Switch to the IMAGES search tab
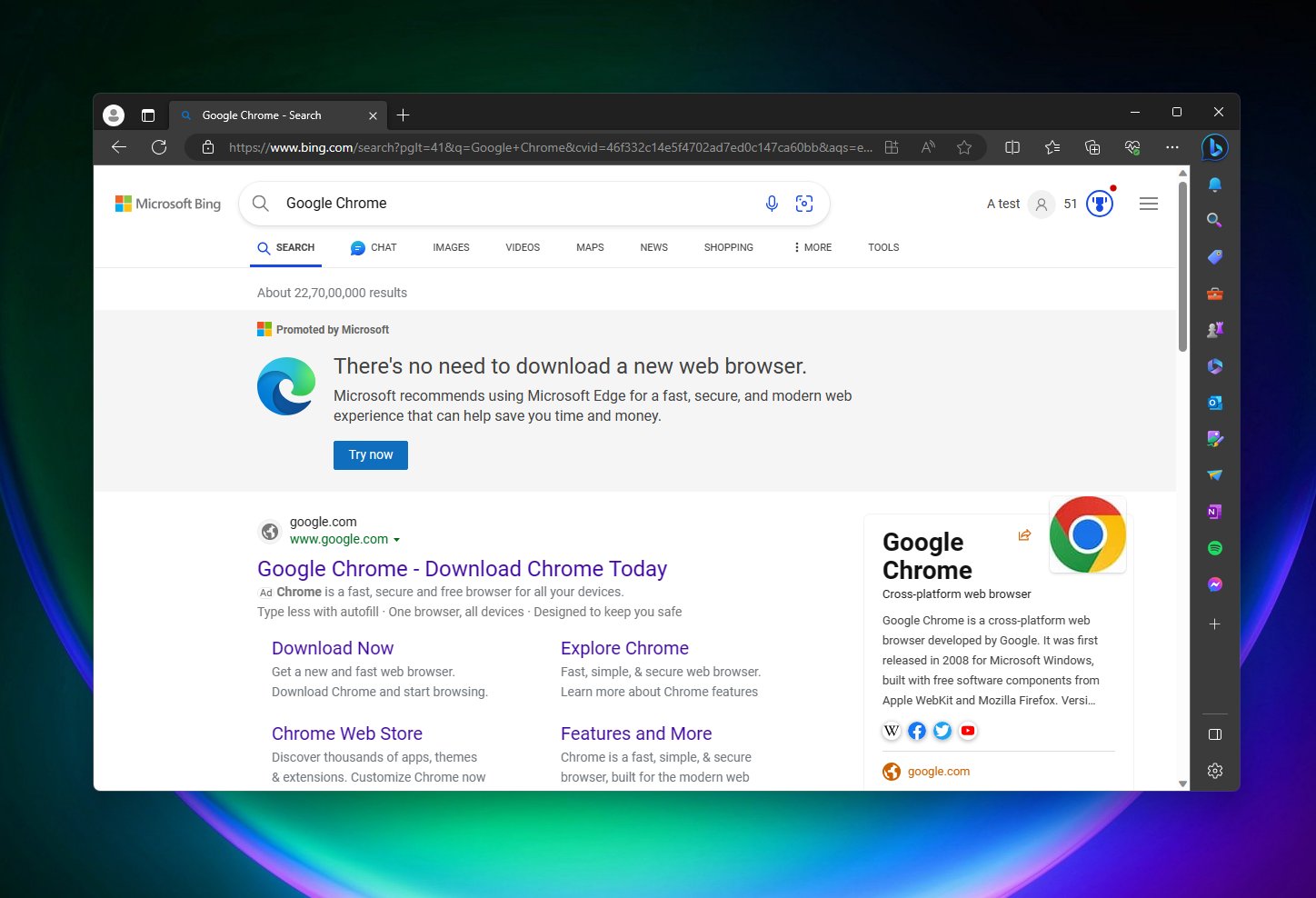This screenshot has height=898, width=1316. (451, 246)
